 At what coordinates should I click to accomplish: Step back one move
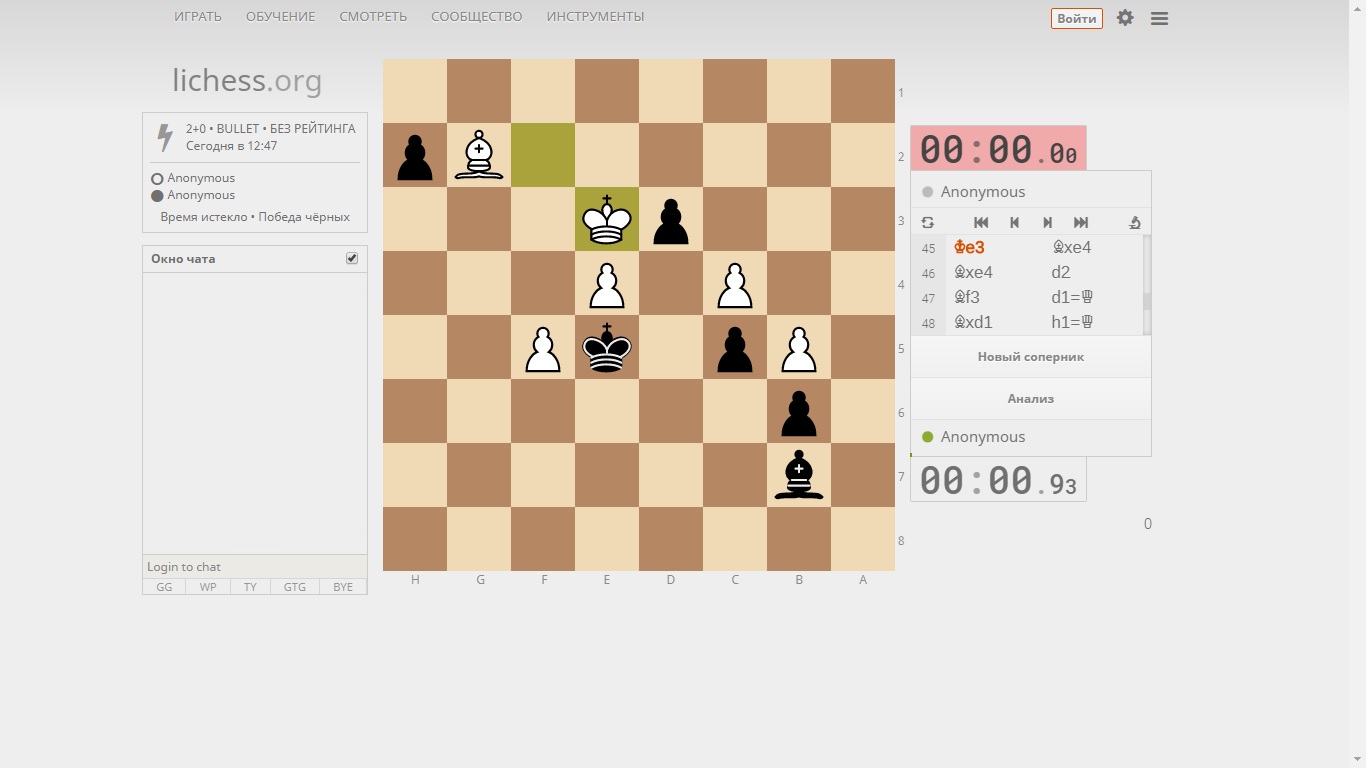[1014, 223]
